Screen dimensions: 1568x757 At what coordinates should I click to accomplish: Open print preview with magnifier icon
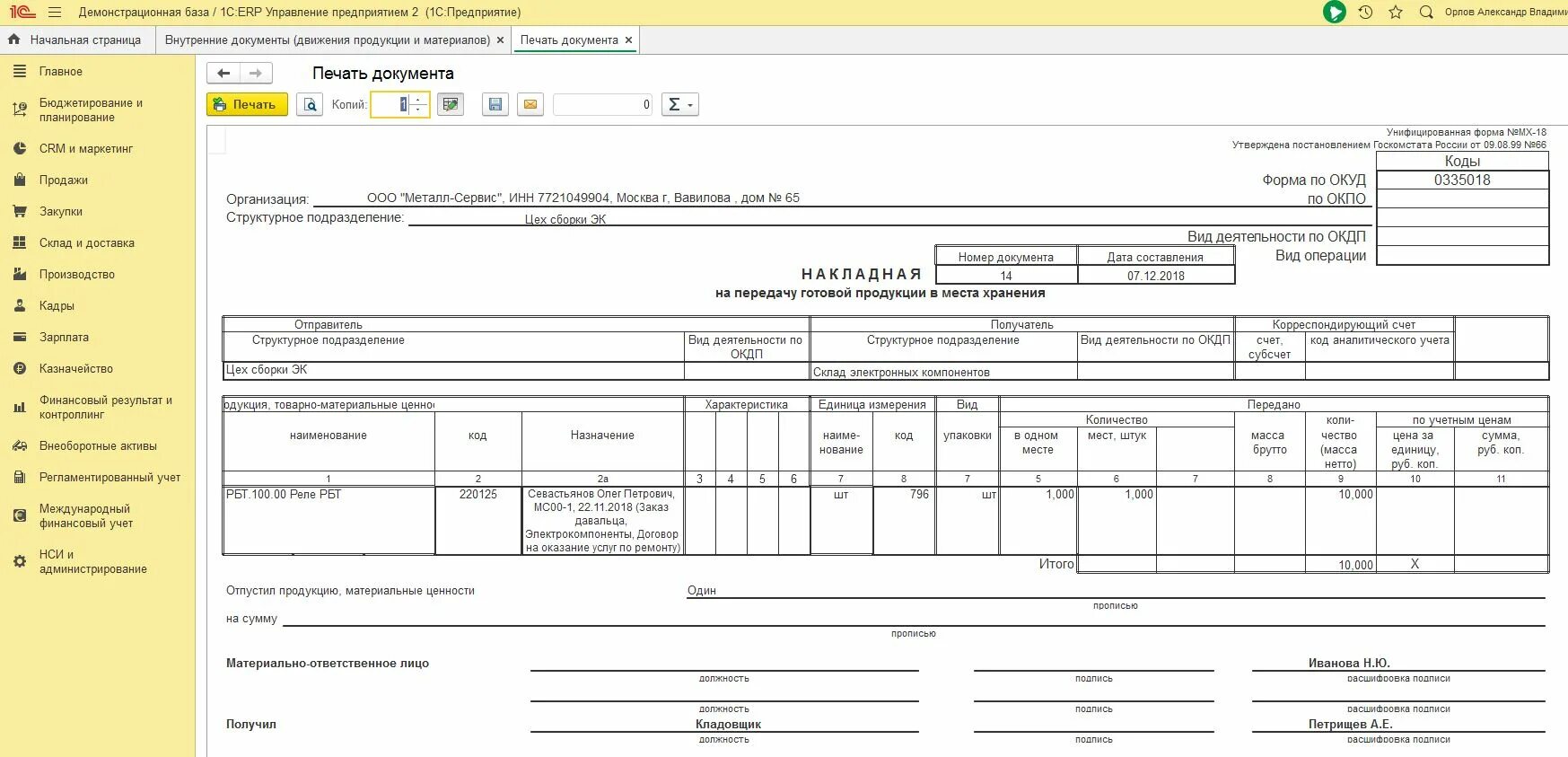coord(310,105)
